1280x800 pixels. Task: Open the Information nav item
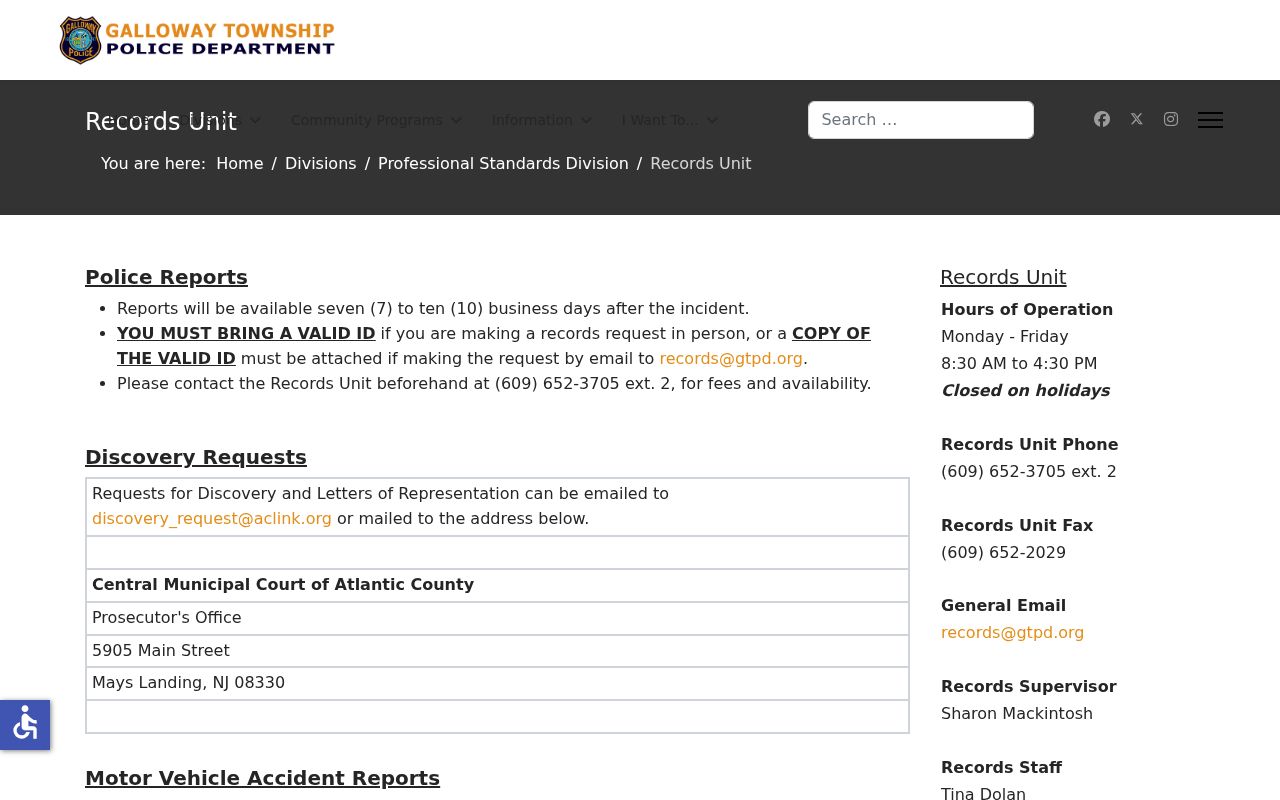[532, 120]
